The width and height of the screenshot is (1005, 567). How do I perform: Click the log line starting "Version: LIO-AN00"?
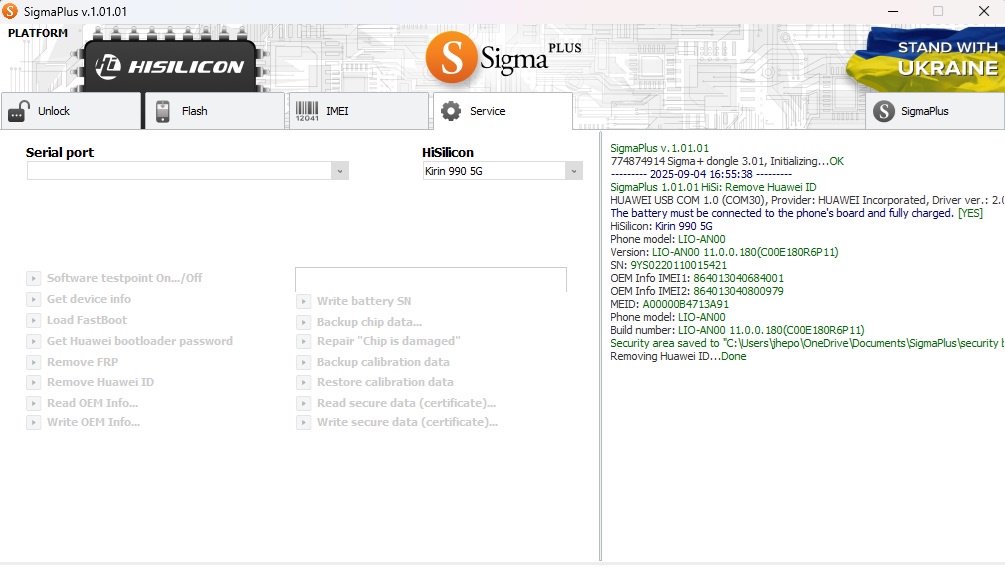coord(724,252)
